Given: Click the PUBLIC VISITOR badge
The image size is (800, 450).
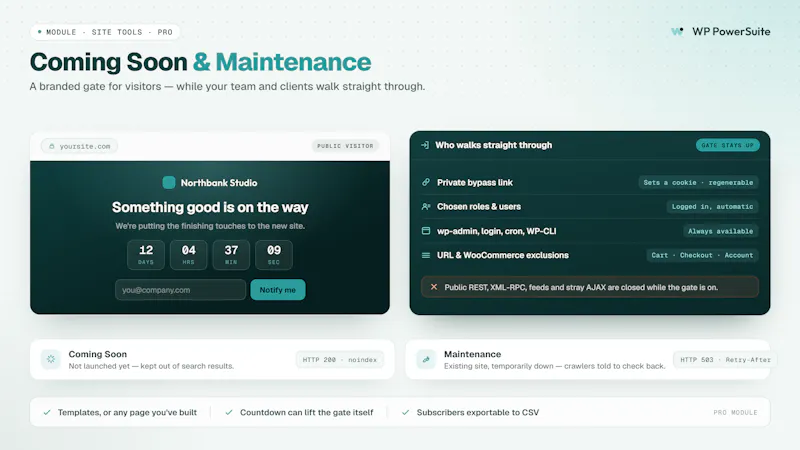Looking at the screenshot, I should (x=345, y=146).
